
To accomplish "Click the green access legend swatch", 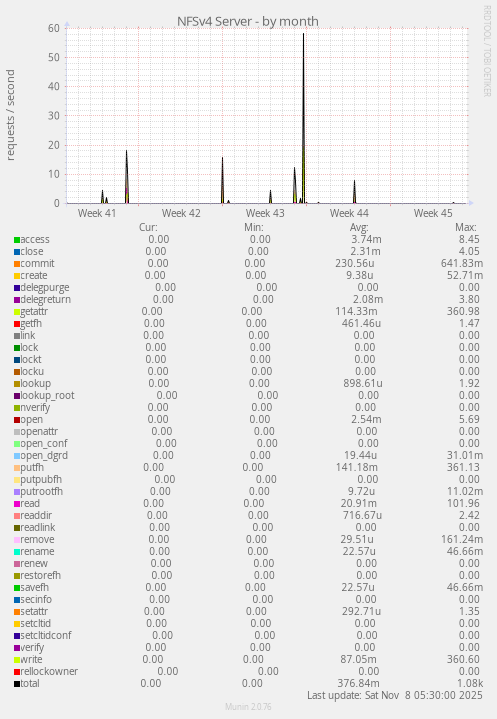I will click(17, 240).
